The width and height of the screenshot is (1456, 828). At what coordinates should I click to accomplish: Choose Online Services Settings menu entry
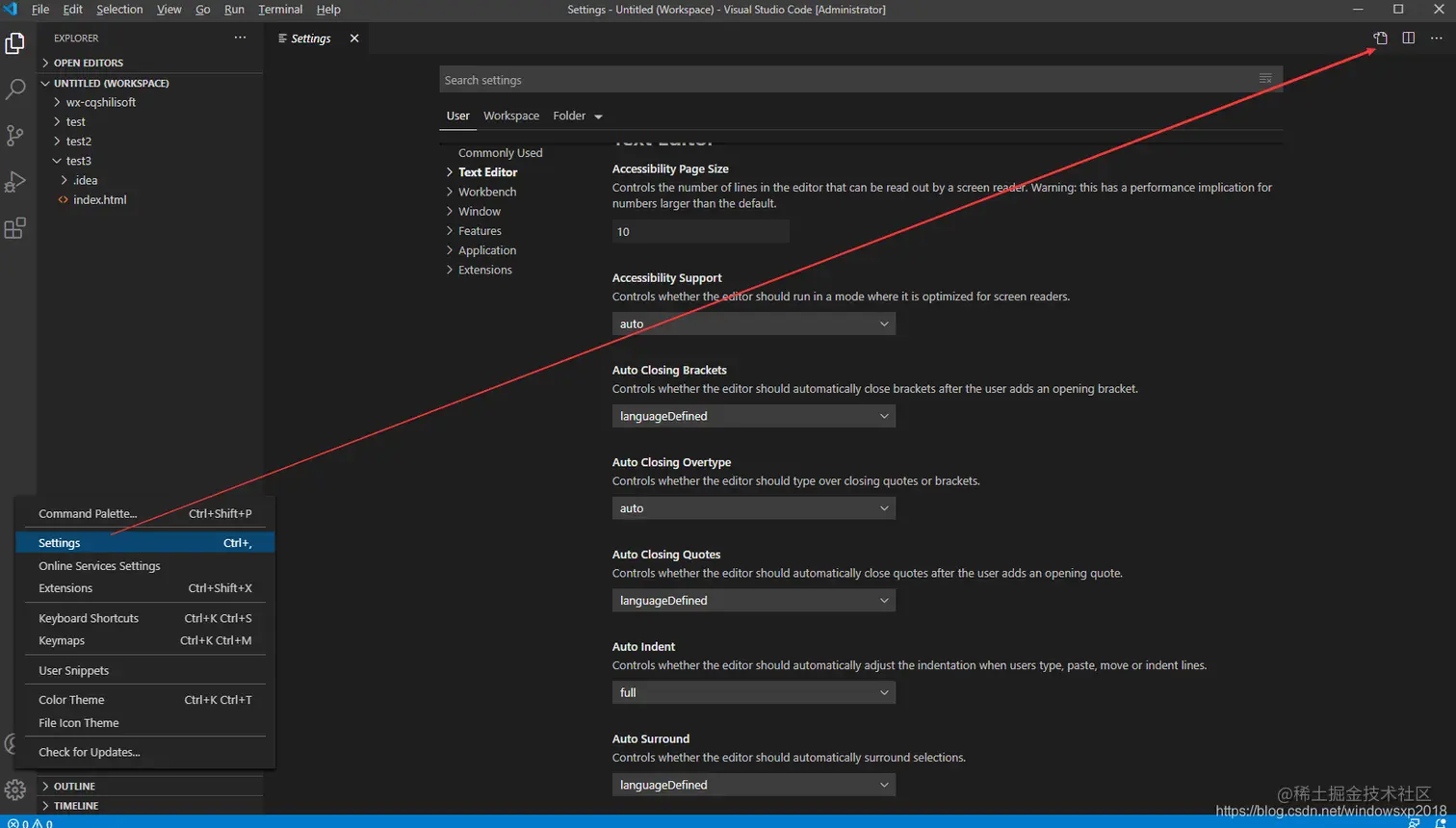click(145, 566)
